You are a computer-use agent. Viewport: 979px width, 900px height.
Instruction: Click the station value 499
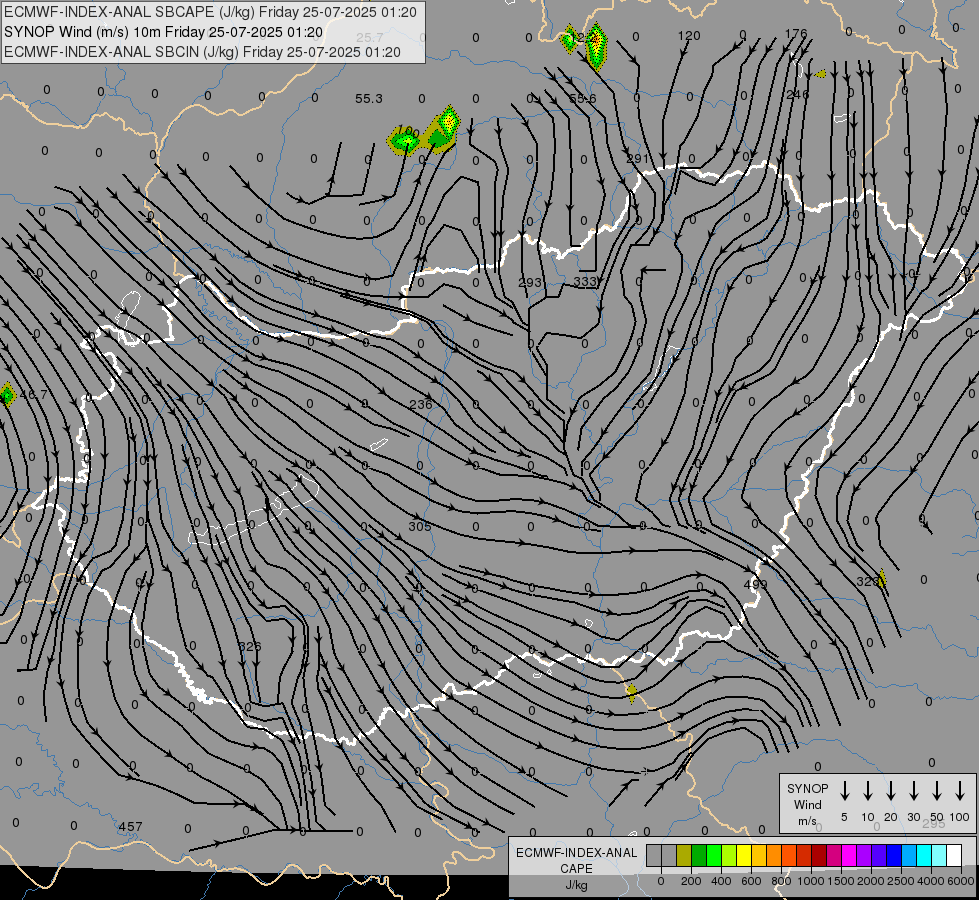click(755, 585)
